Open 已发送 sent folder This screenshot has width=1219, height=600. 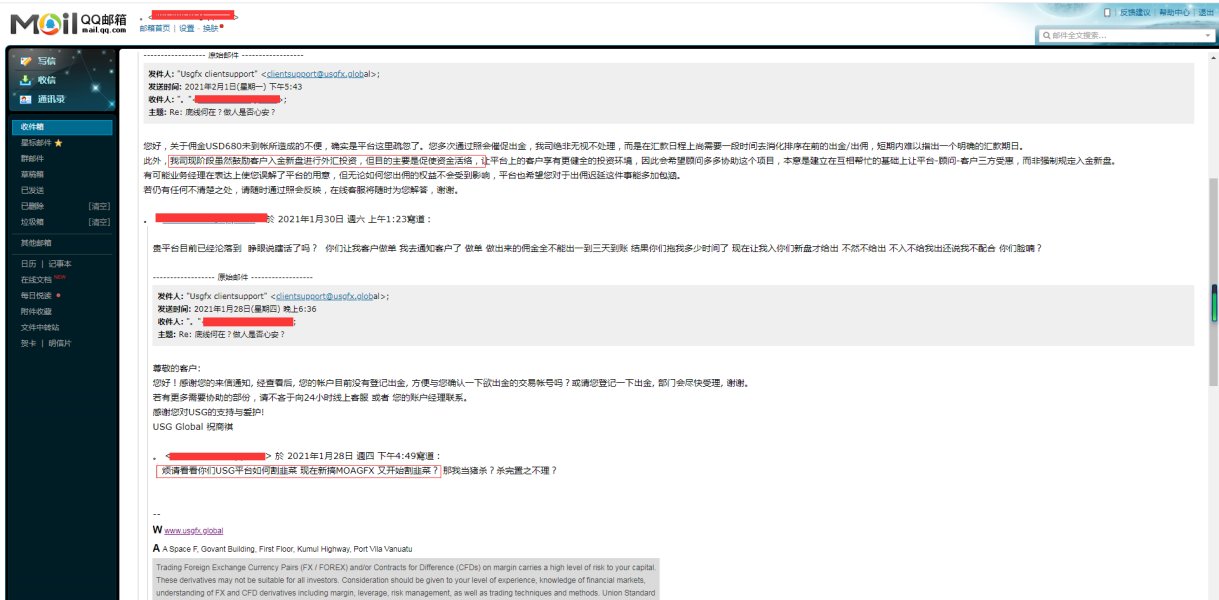[x=33, y=190]
